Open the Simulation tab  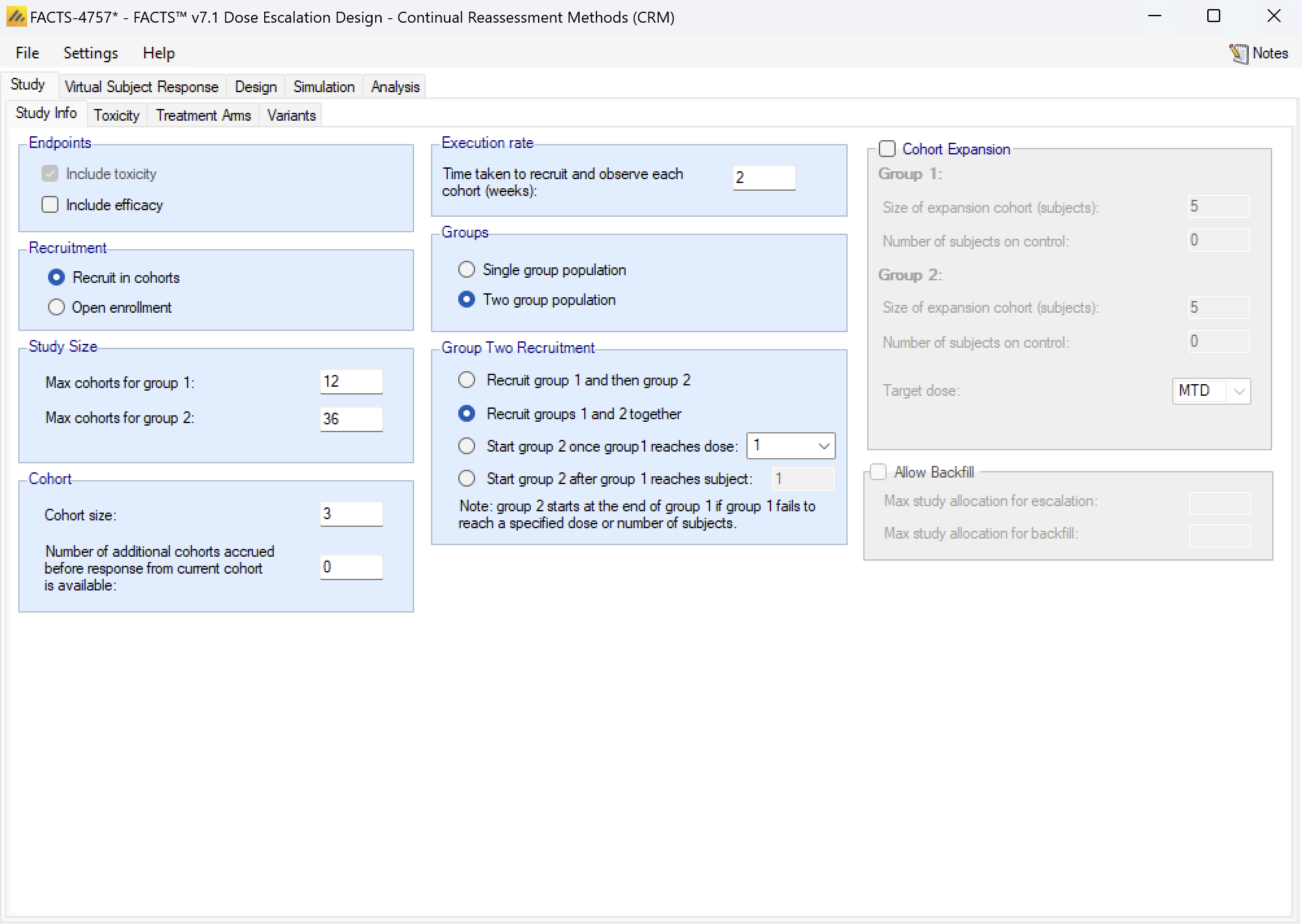(x=323, y=87)
